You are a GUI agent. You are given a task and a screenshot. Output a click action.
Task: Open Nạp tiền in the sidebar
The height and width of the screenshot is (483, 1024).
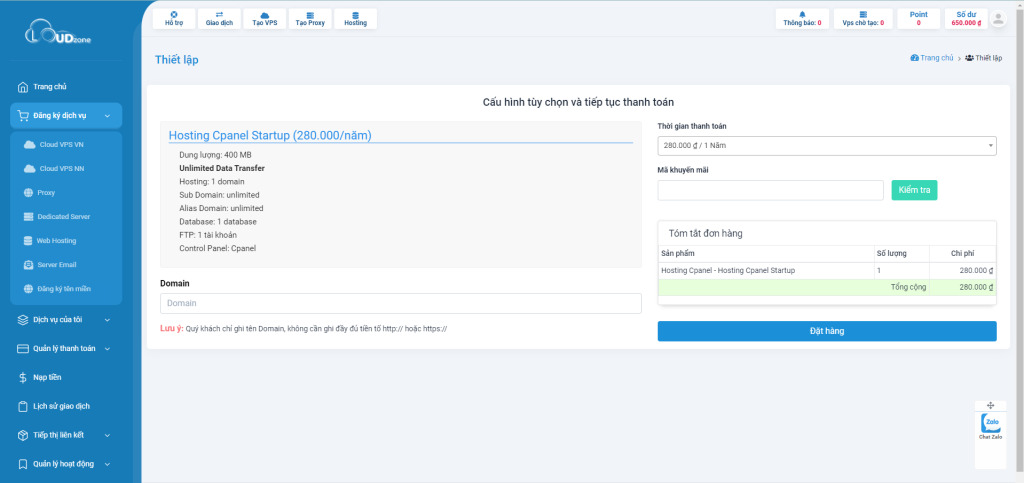(x=47, y=377)
